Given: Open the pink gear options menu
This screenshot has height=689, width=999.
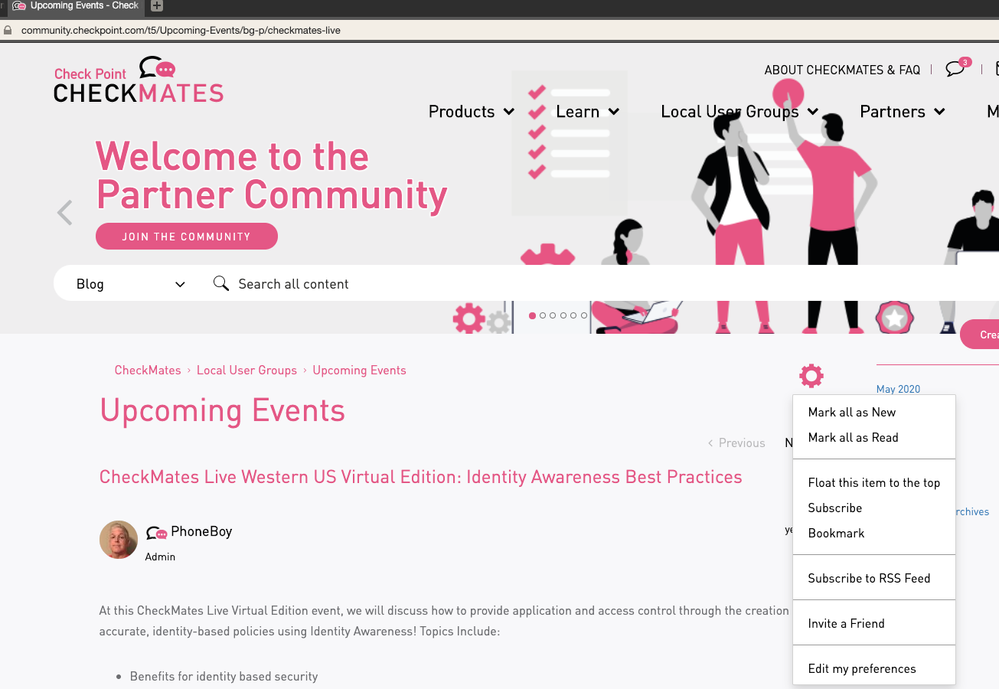Looking at the screenshot, I should (x=811, y=375).
